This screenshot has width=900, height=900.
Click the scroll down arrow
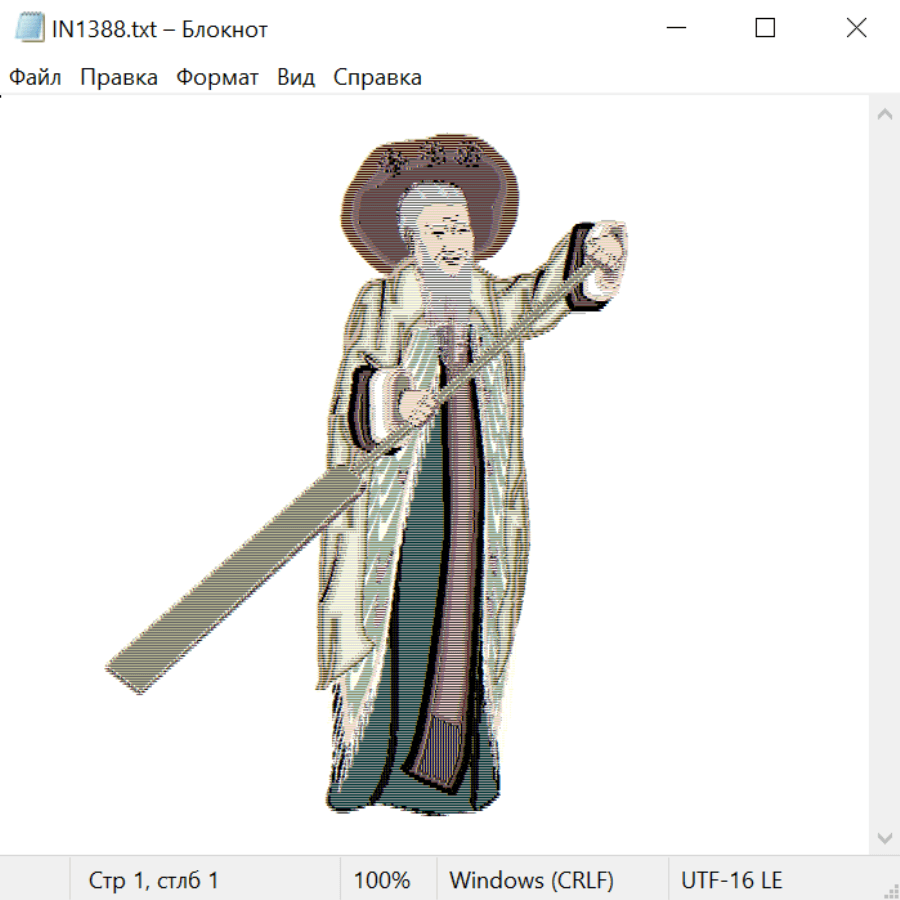point(884,837)
